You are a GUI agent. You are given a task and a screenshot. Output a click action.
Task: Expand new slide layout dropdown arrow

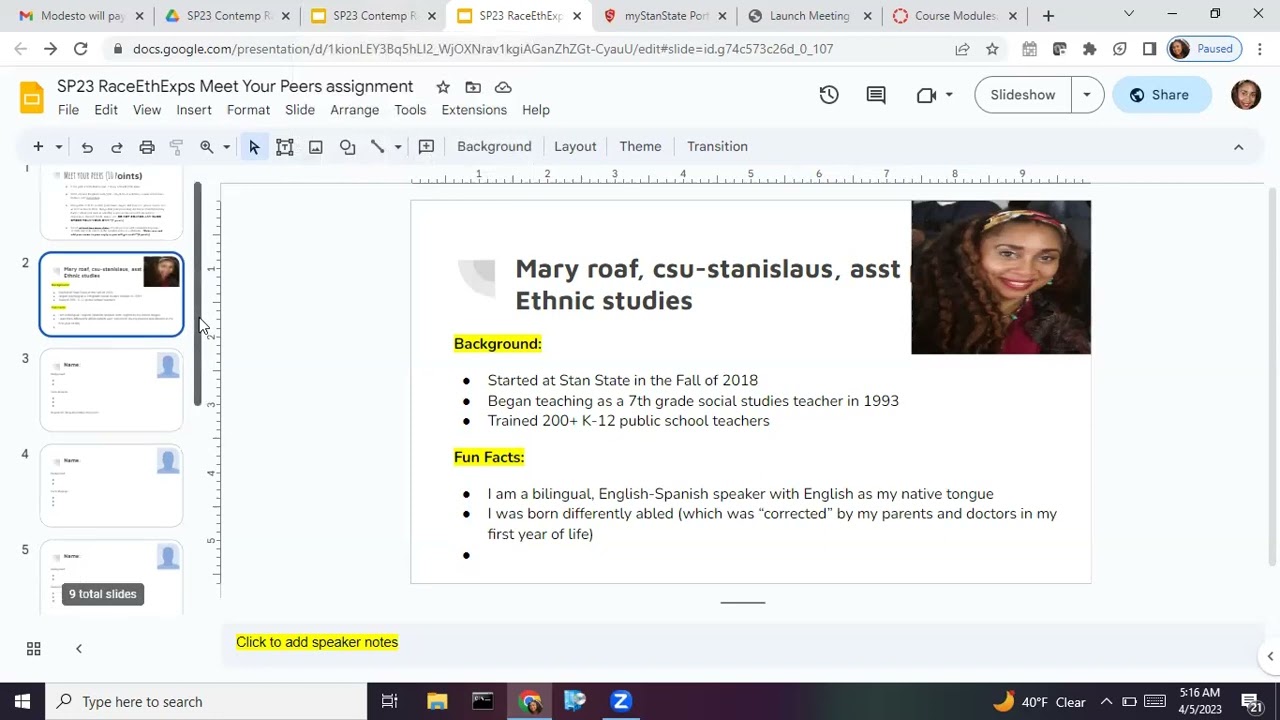pyautogui.click(x=59, y=147)
